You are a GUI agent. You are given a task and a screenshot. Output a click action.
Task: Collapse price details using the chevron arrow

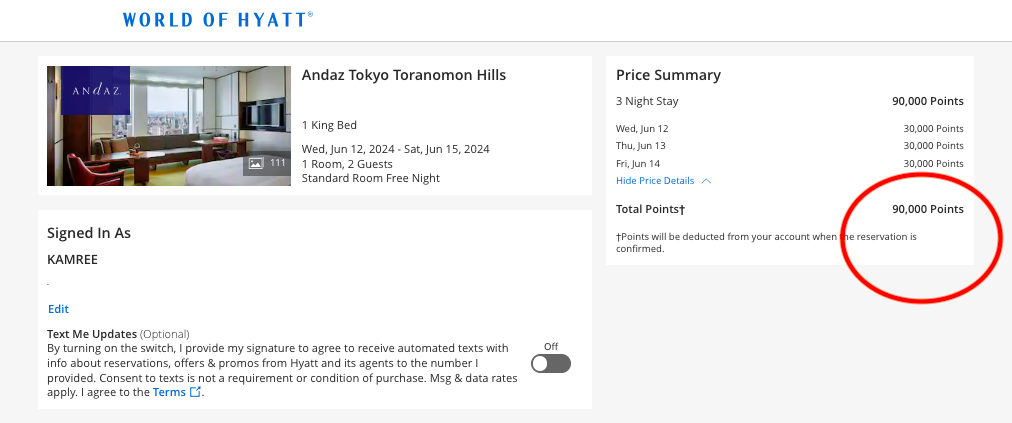pos(706,181)
